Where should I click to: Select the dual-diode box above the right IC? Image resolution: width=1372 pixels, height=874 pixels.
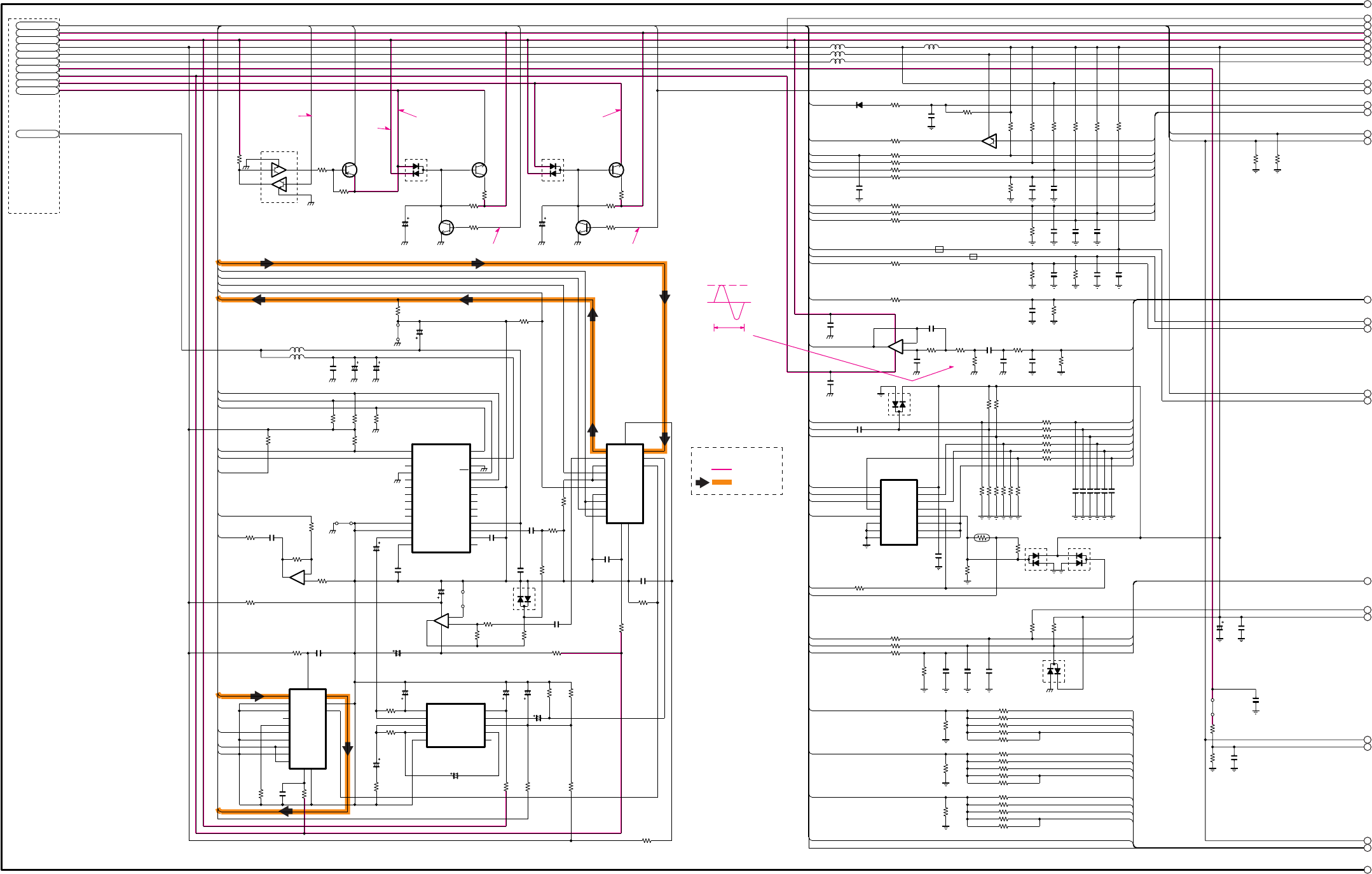(899, 405)
